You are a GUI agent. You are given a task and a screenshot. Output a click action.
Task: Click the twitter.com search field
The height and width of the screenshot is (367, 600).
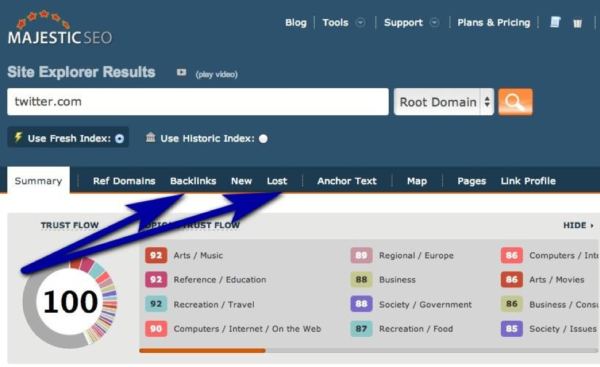198,102
